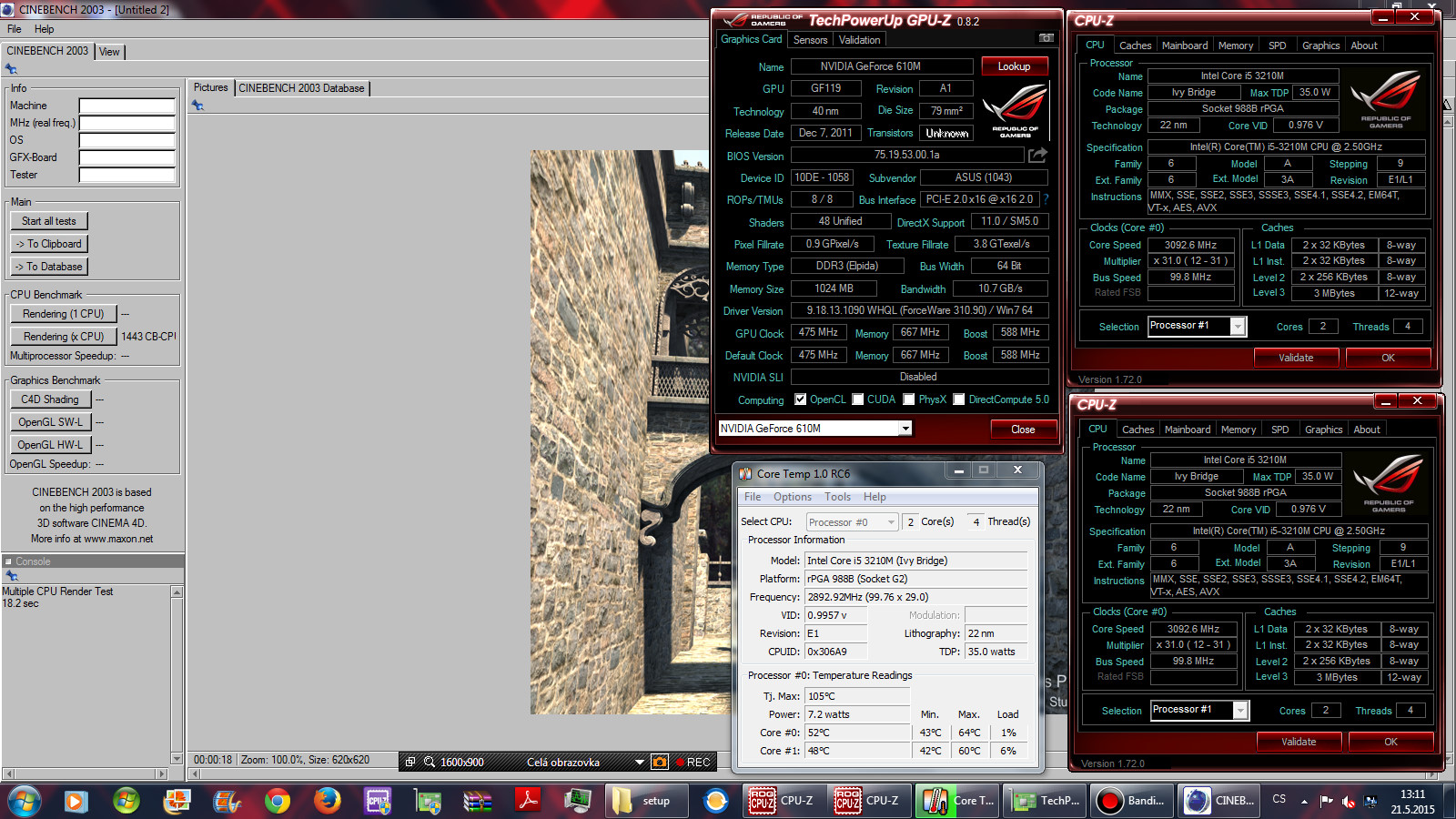
Task: Start recording with the REC button
Action: tap(692, 762)
